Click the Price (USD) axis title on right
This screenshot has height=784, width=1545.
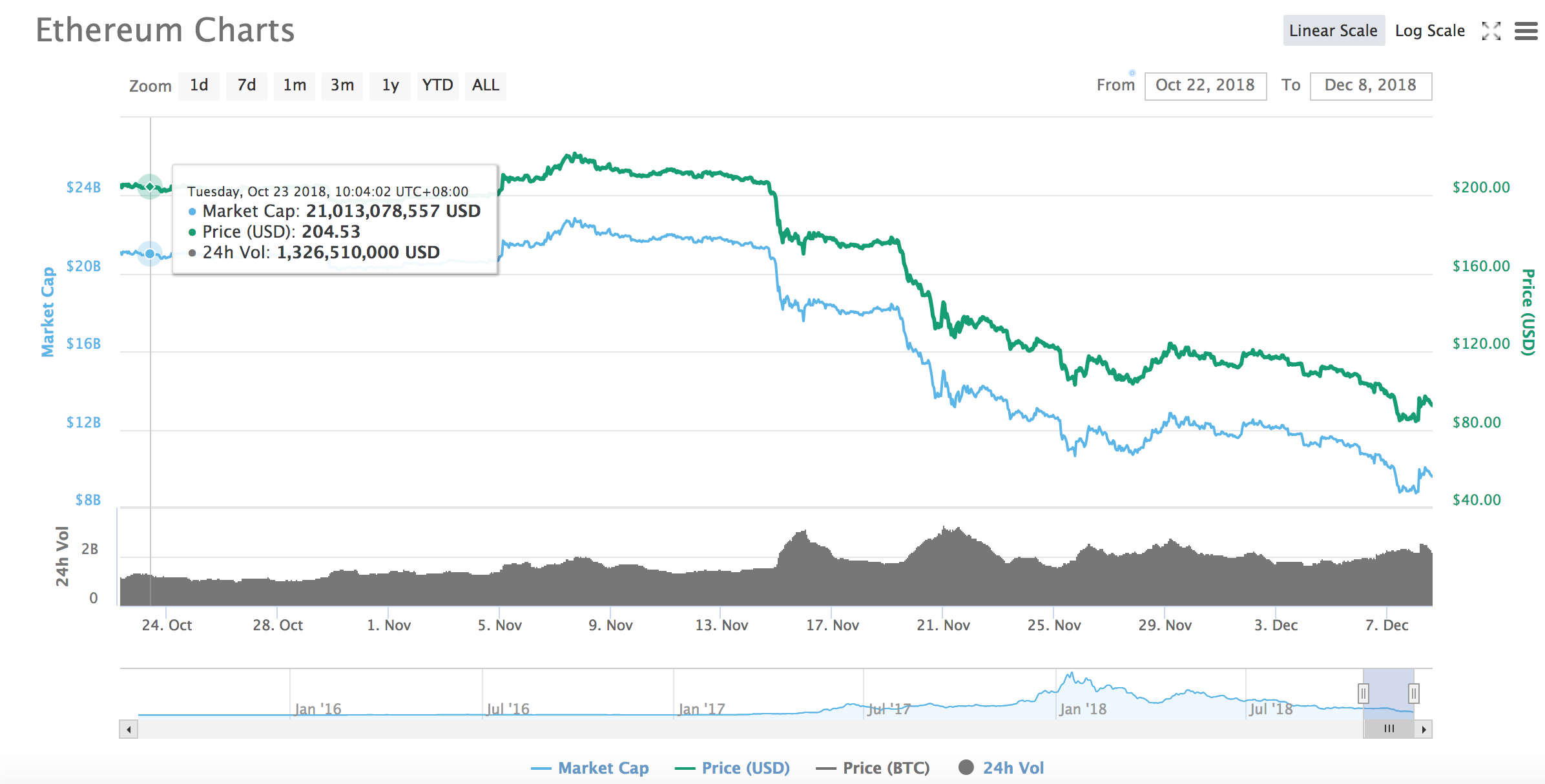click(1528, 312)
